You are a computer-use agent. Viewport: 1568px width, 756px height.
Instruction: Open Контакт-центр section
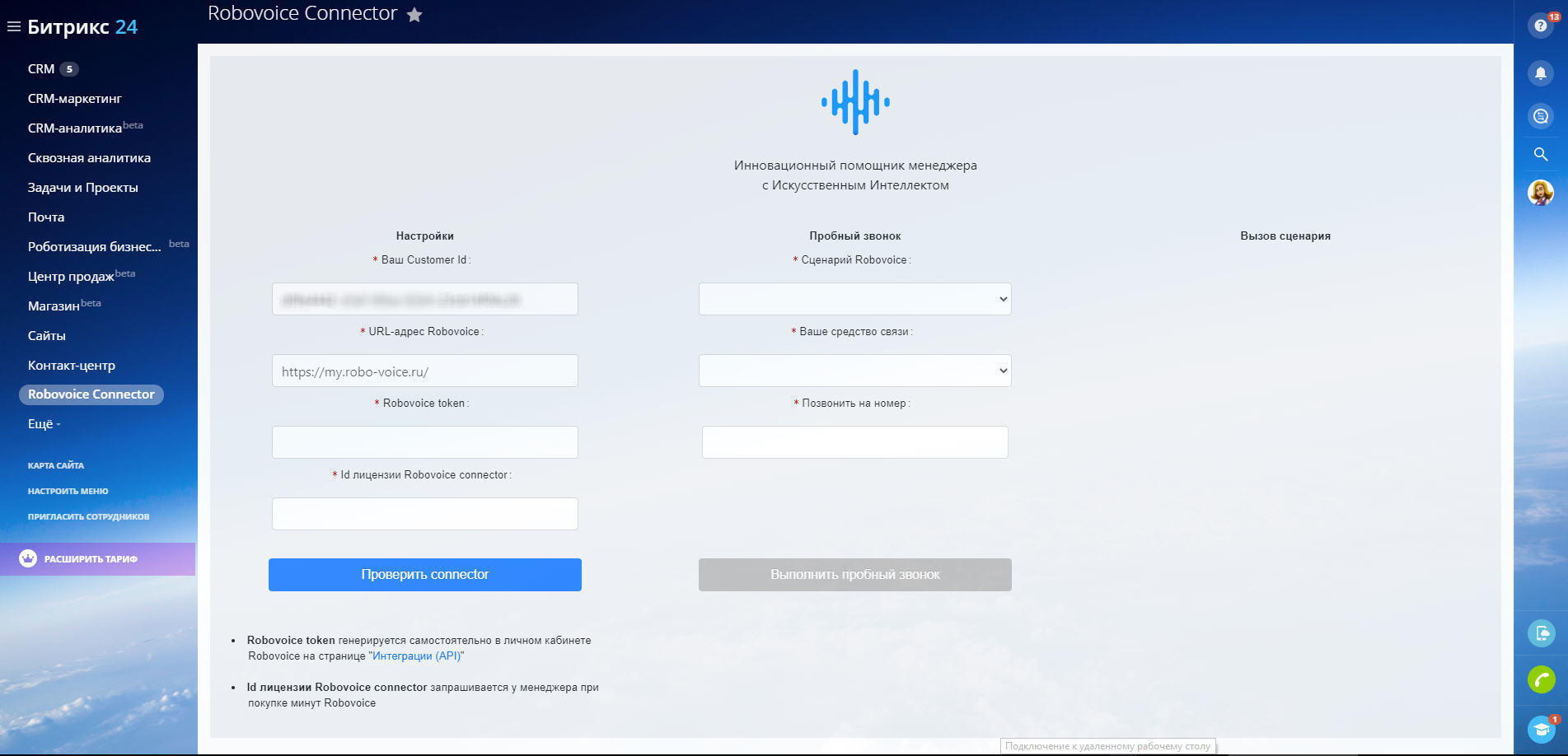(72, 366)
